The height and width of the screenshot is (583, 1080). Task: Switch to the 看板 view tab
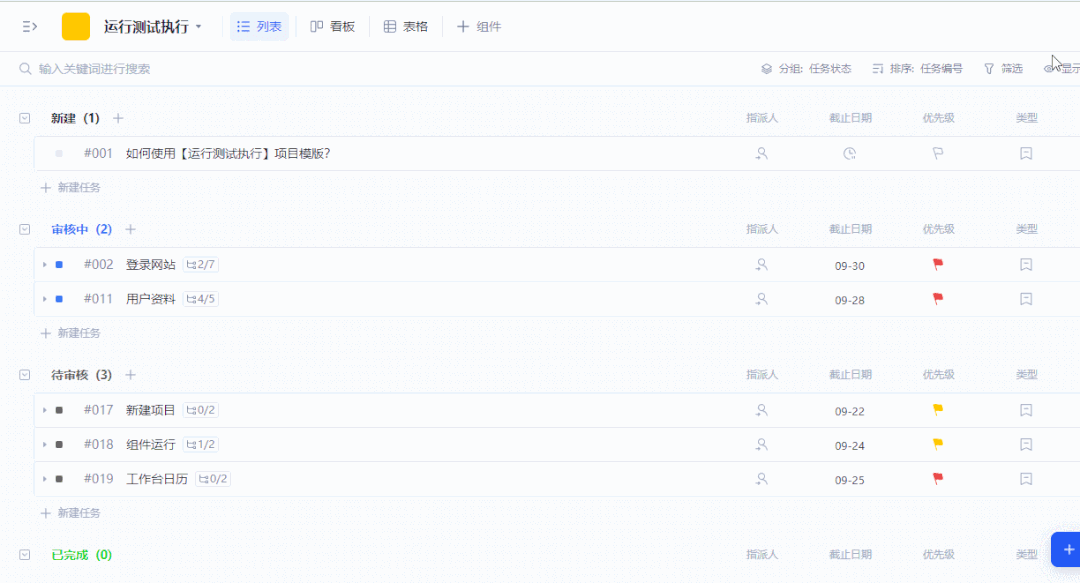(x=332, y=26)
